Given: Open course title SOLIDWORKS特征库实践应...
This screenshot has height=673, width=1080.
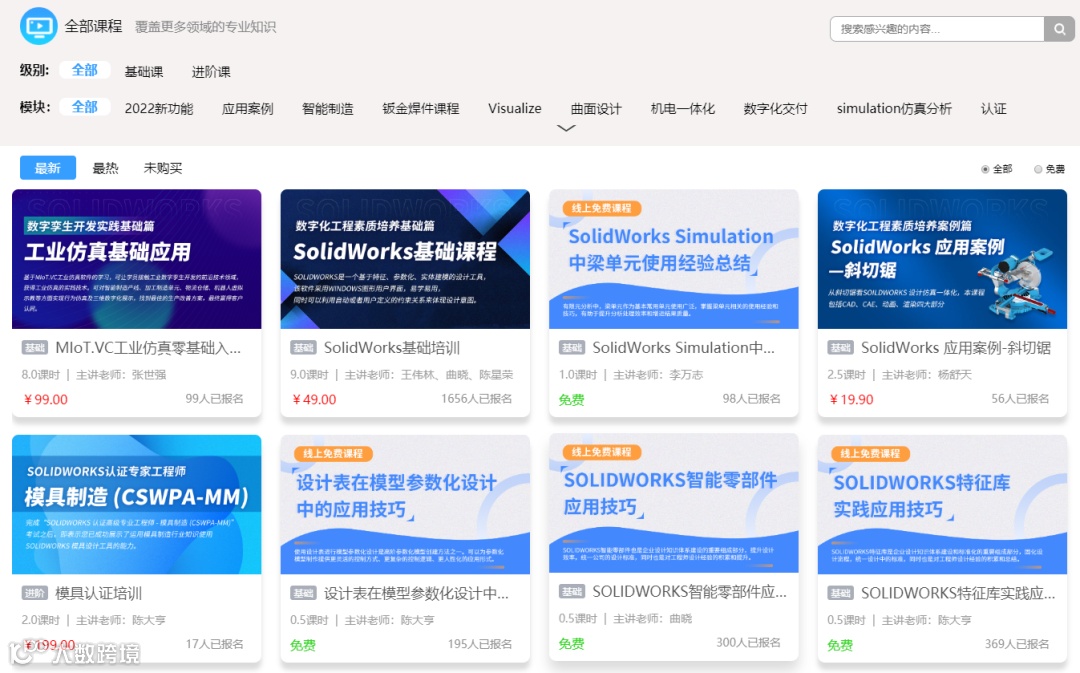Looking at the screenshot, I should click(958, 593).
